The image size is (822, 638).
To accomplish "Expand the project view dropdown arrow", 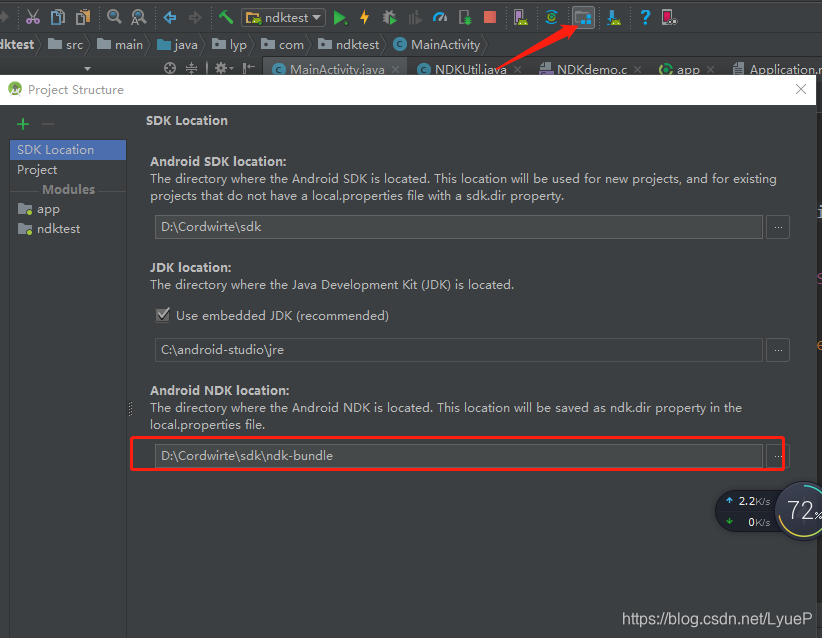I will pos(88,69).
